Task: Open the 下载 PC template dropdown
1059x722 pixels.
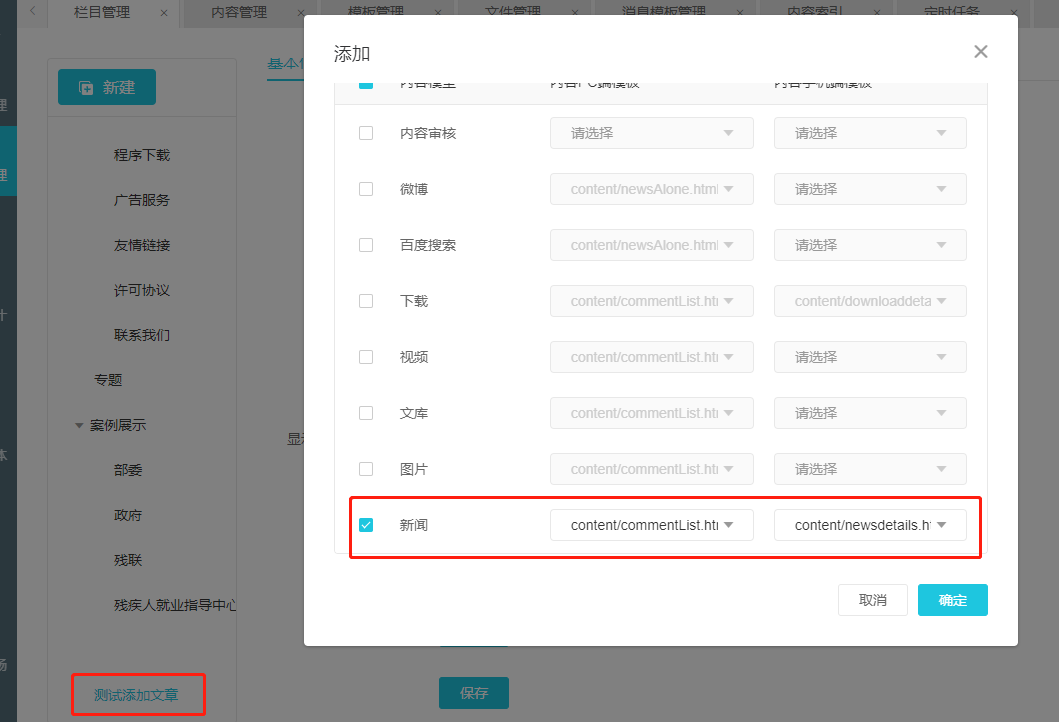Action: (x=652, y=301)
